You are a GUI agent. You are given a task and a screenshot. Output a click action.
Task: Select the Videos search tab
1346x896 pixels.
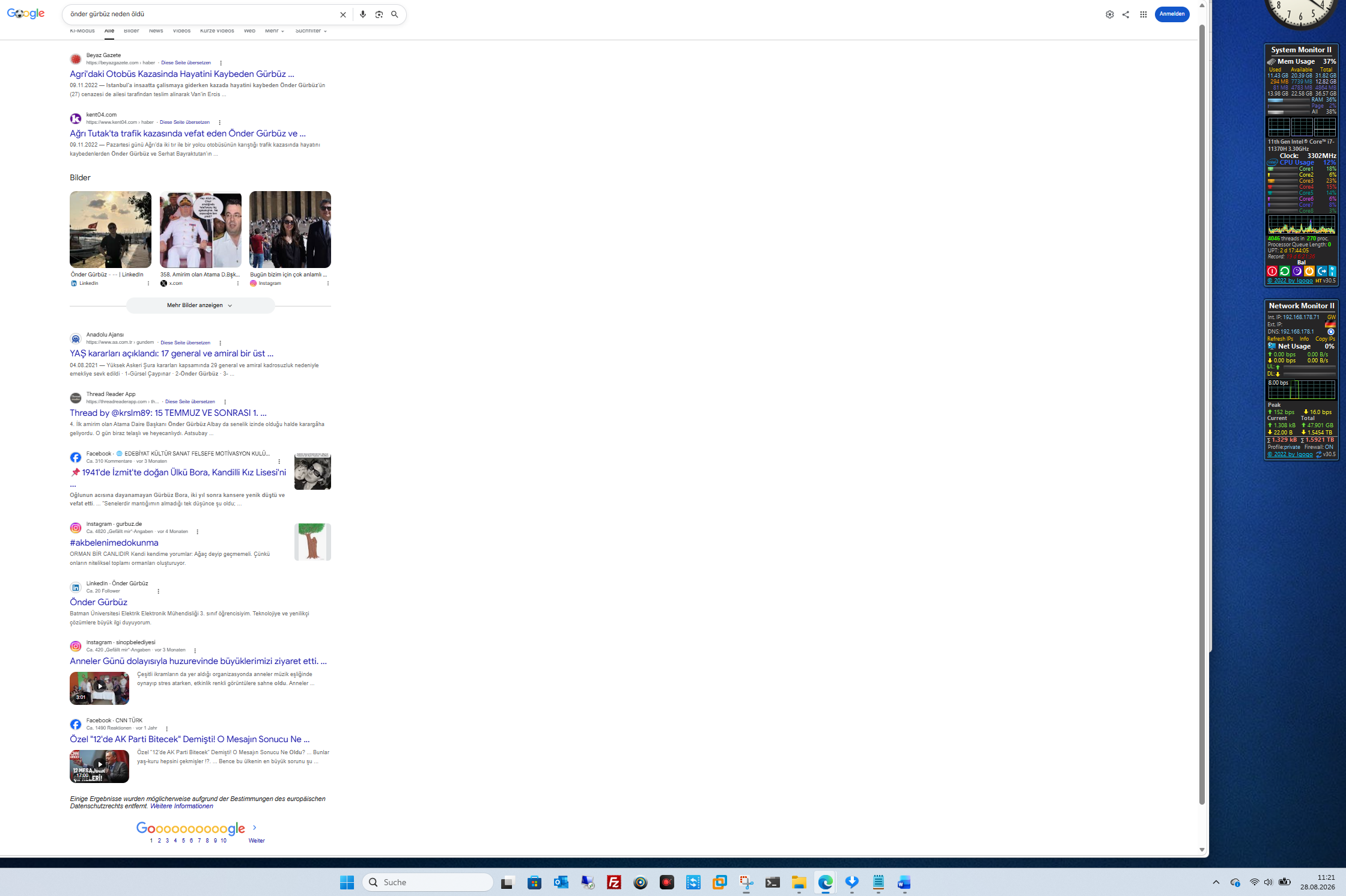181,31
